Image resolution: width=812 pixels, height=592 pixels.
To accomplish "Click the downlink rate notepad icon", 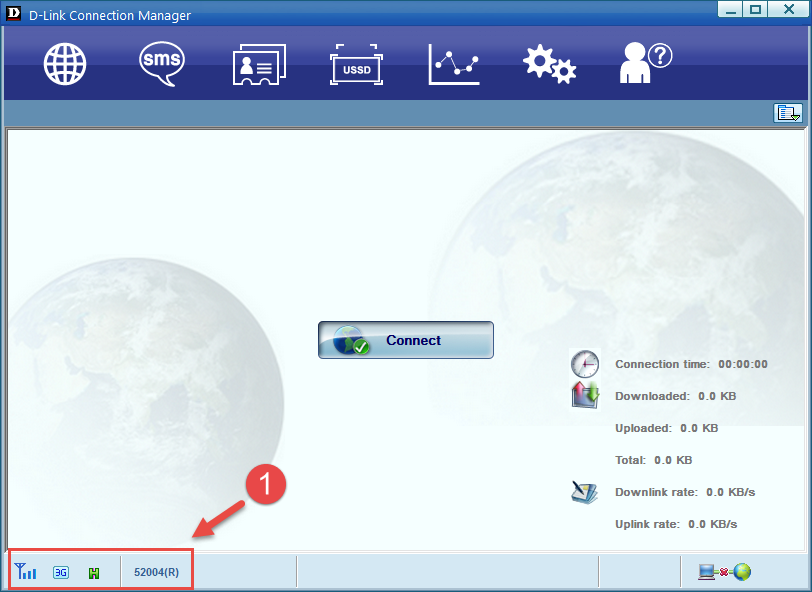I will [585, 492].
